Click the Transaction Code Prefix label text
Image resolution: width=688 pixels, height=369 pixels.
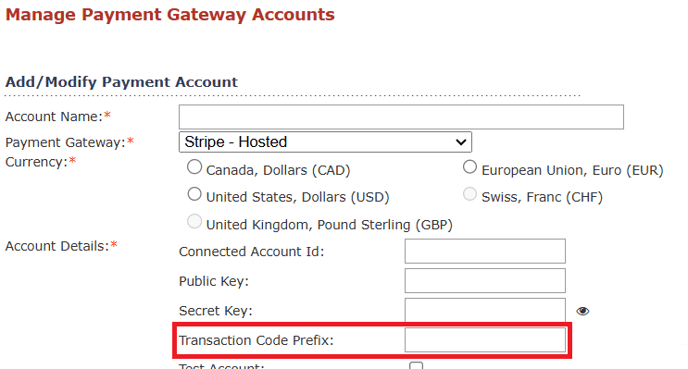(256, 340)
